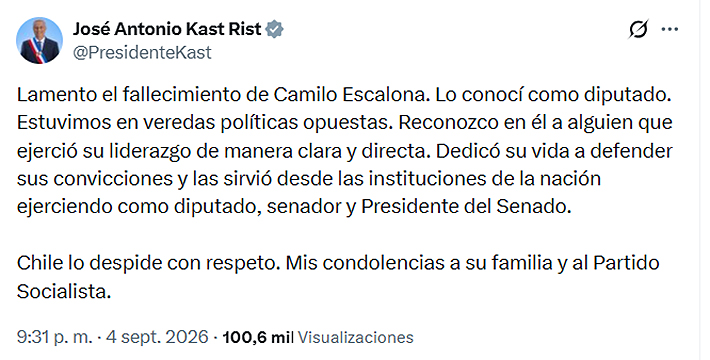The image size is (710, 360).
Task: Click the 100,6 mil view count
Action: (x=258, y=337)
